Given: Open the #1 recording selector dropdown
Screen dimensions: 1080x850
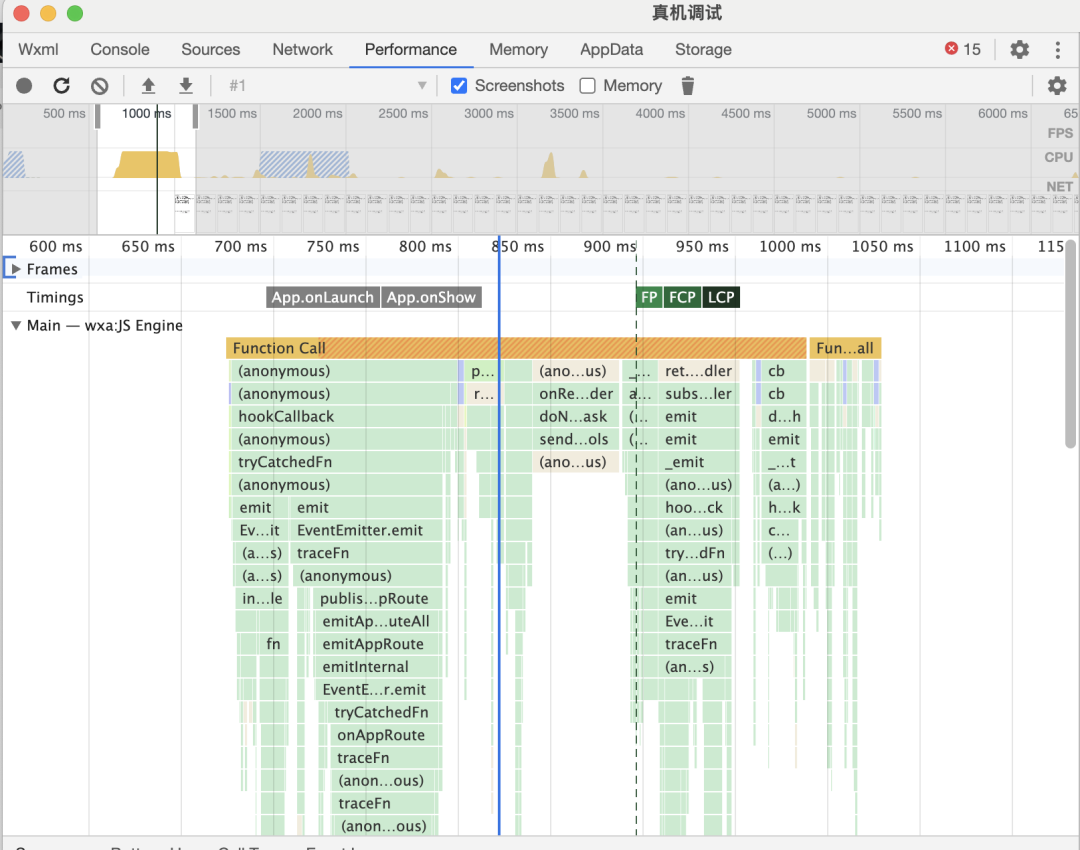Looking at the screenshot, I should [328, 85].
